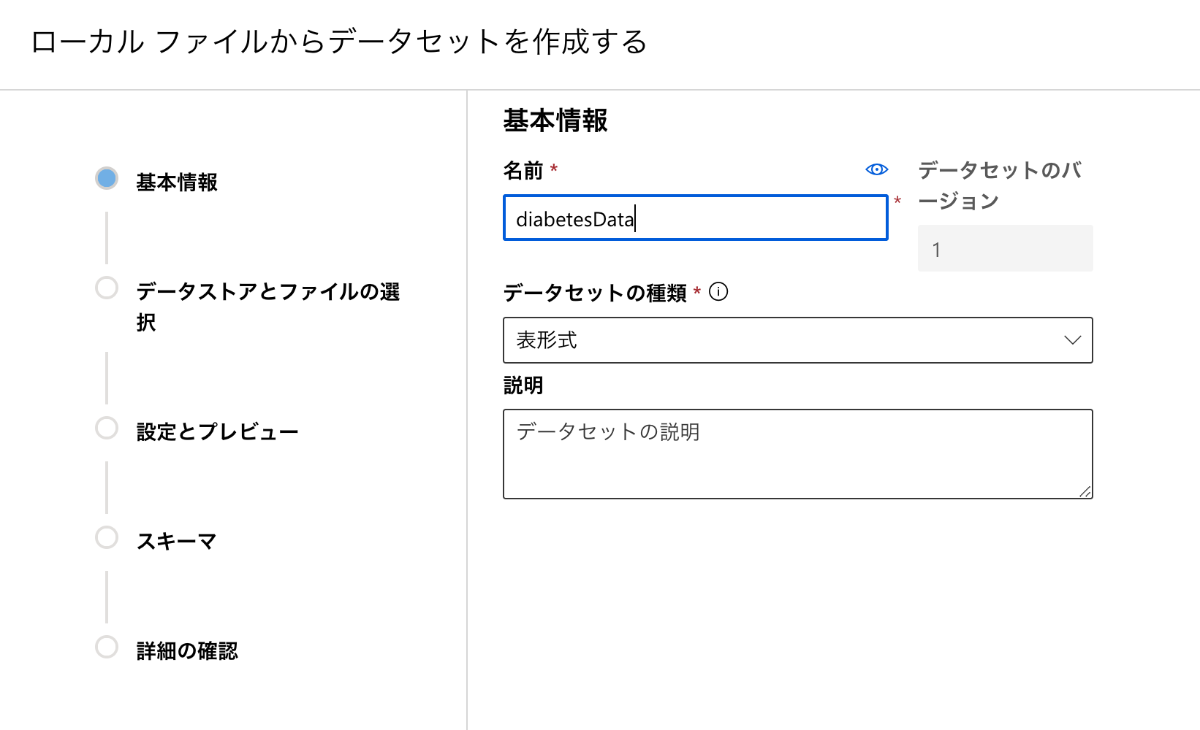Navigate to the スキーマ step label

(x=177, y=542)
